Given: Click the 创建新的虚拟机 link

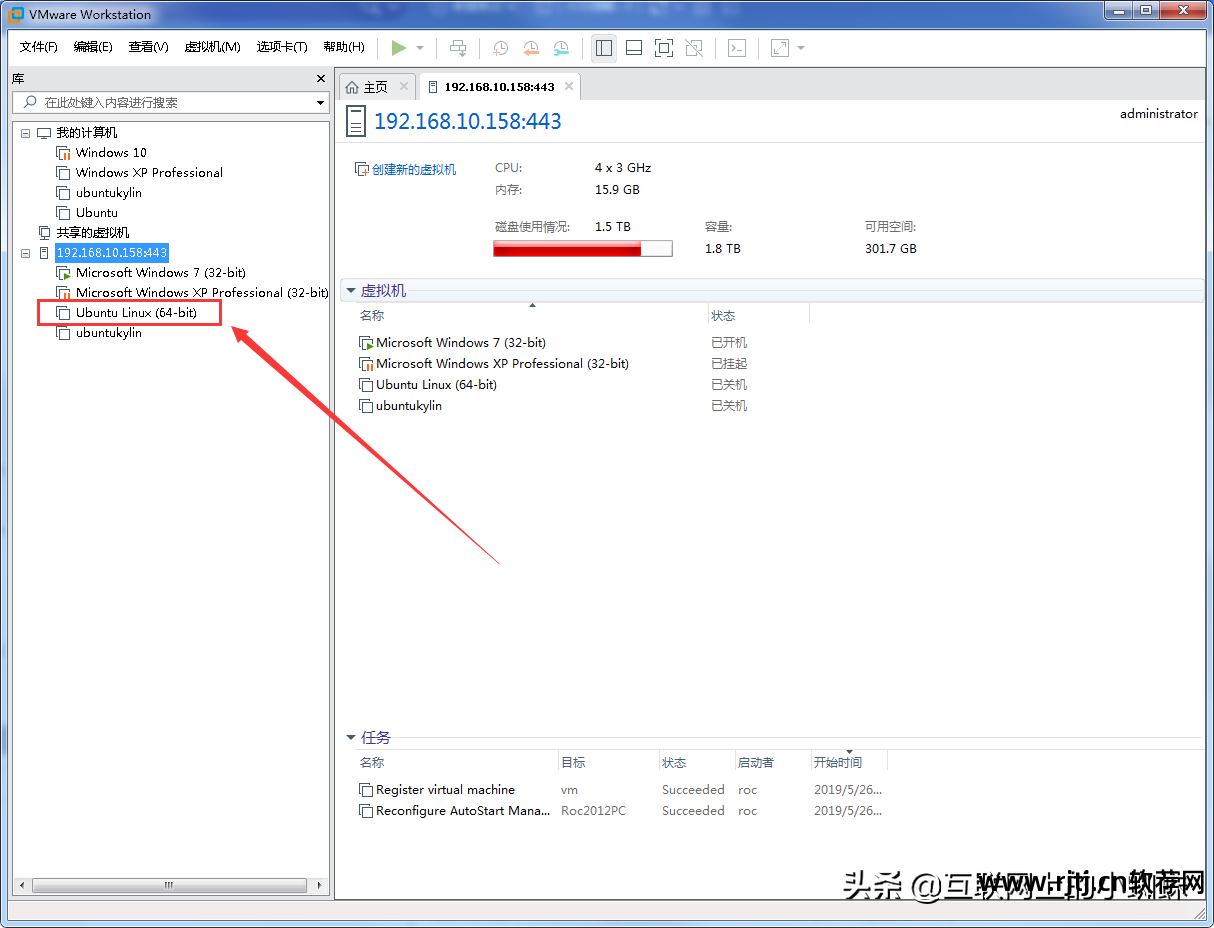Looking at the screenshot, I should 406,170.
